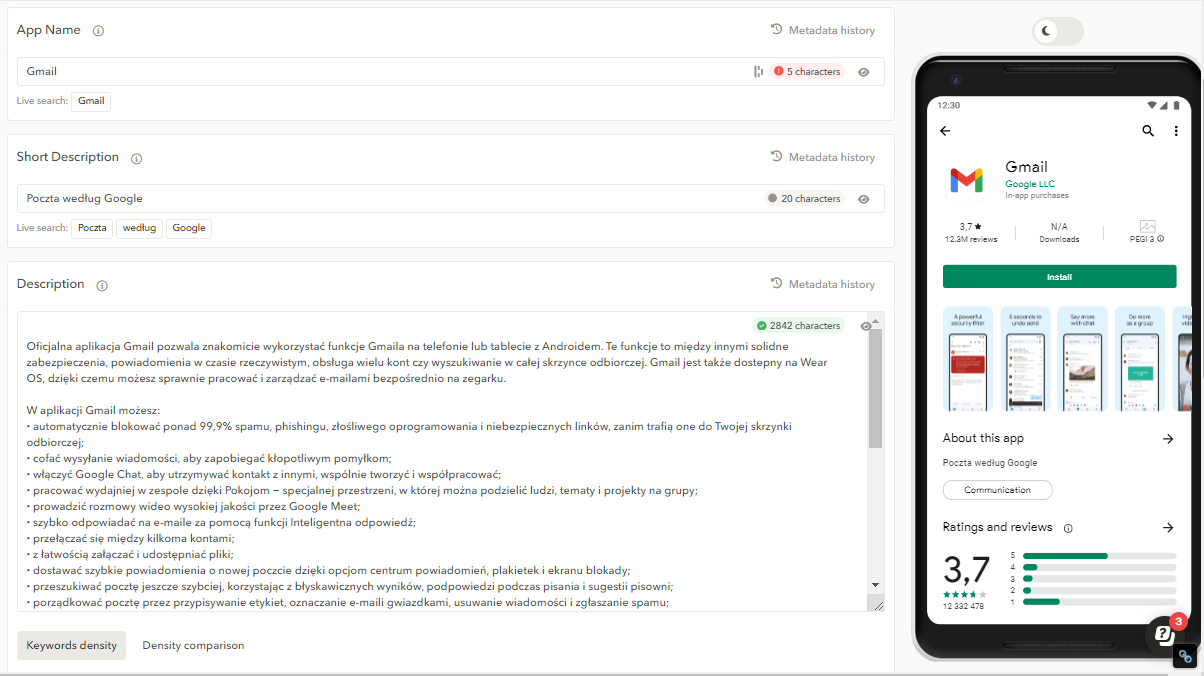
Task: Click the back arrow in phone preview
Action: click(x=945, y=131)
